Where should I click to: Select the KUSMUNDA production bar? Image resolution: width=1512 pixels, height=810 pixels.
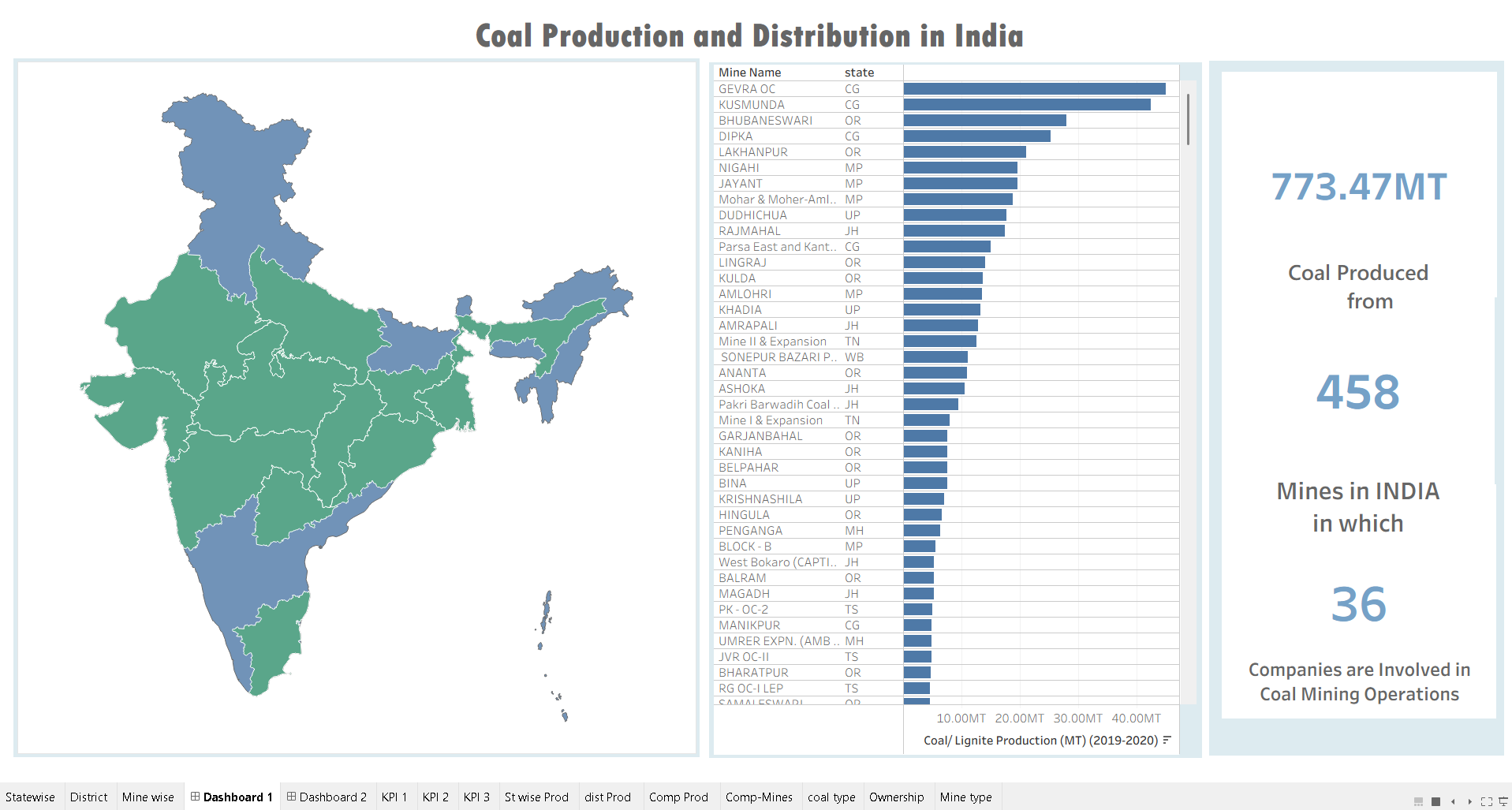pyautogui.click(x=1027, y=105)
